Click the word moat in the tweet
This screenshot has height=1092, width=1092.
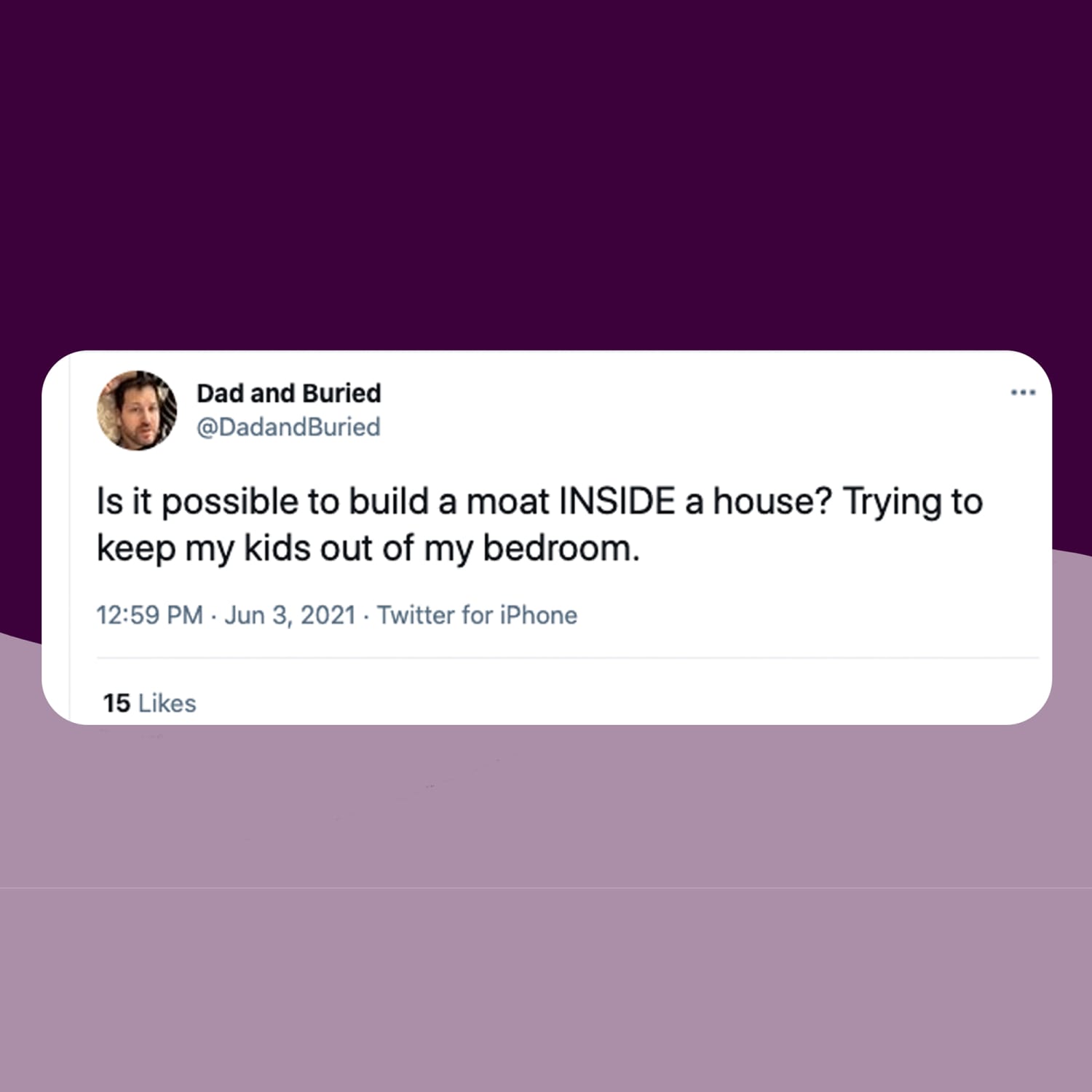pyautogui.click(x=507, y=502)
